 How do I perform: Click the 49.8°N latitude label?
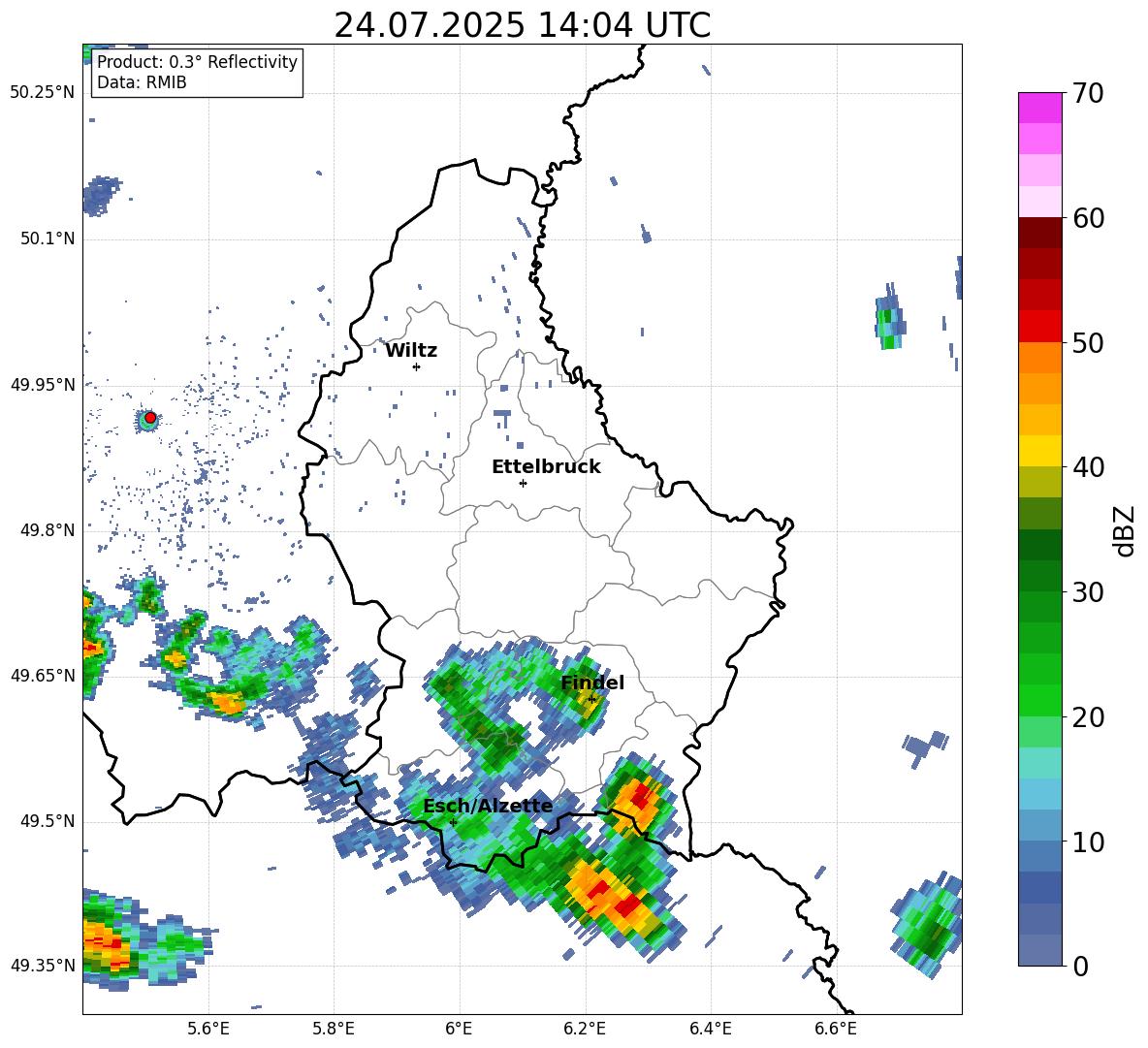pos(48,530)
